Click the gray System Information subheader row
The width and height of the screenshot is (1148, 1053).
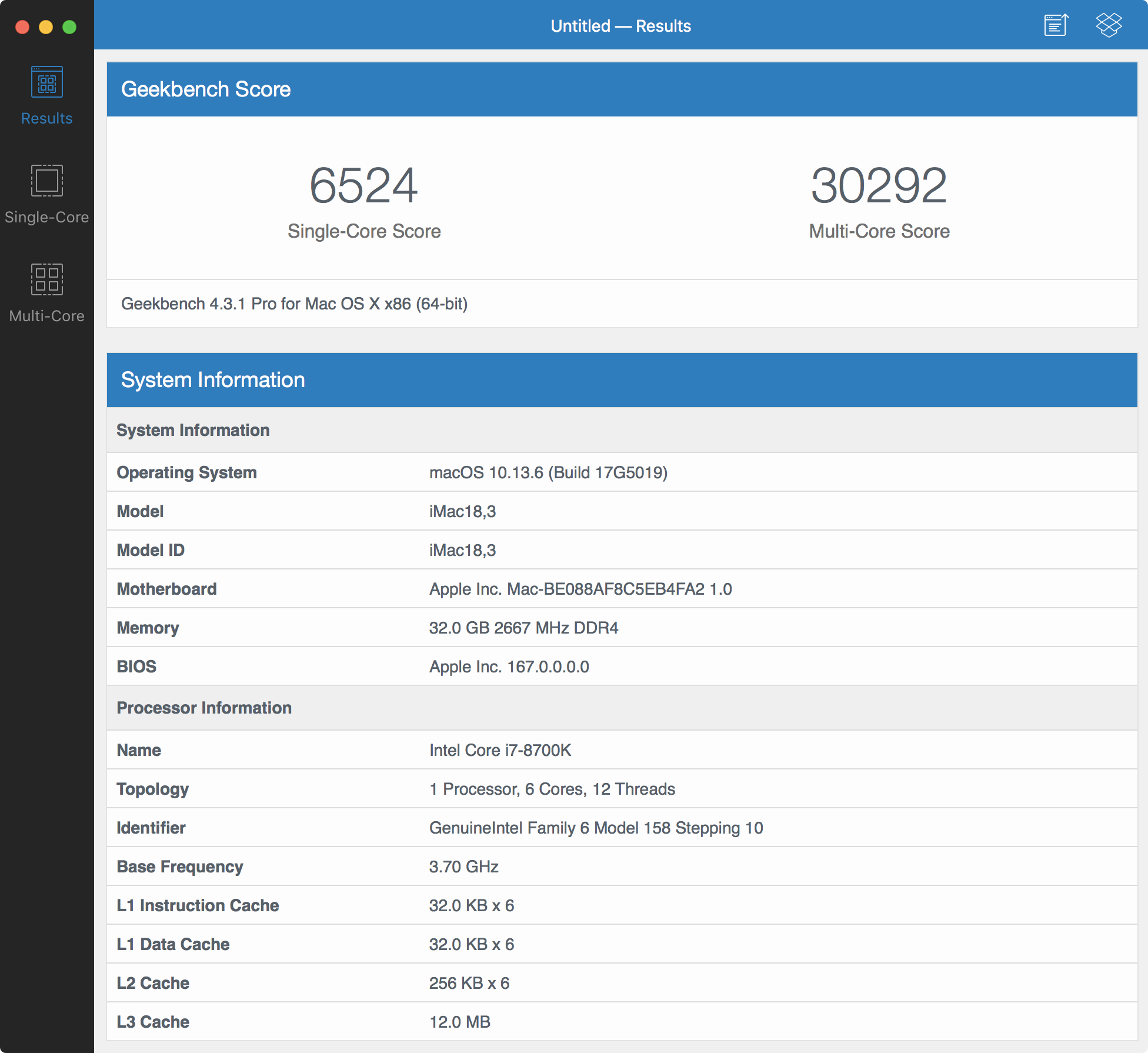tap(622, 430)
